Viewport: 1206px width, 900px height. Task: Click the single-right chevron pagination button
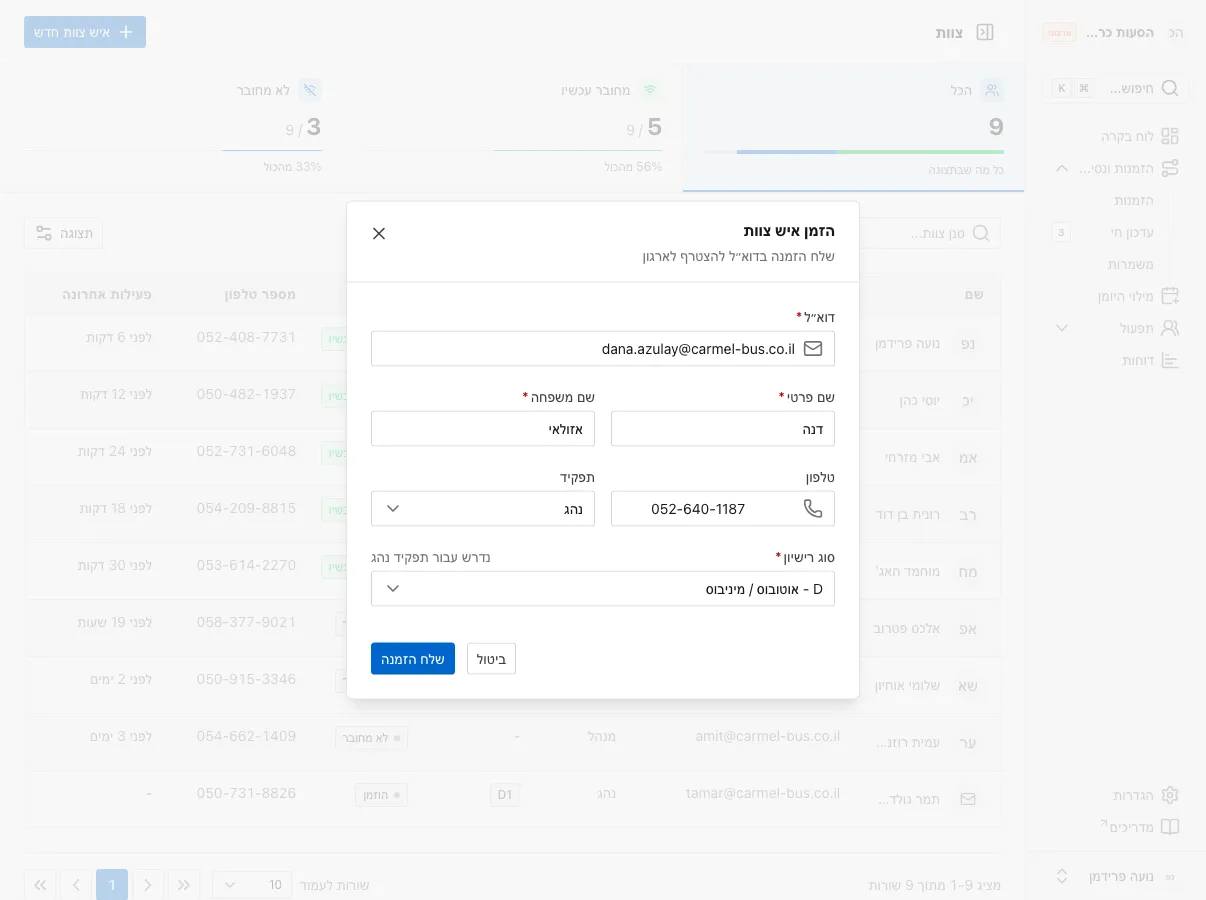point(148,885)
